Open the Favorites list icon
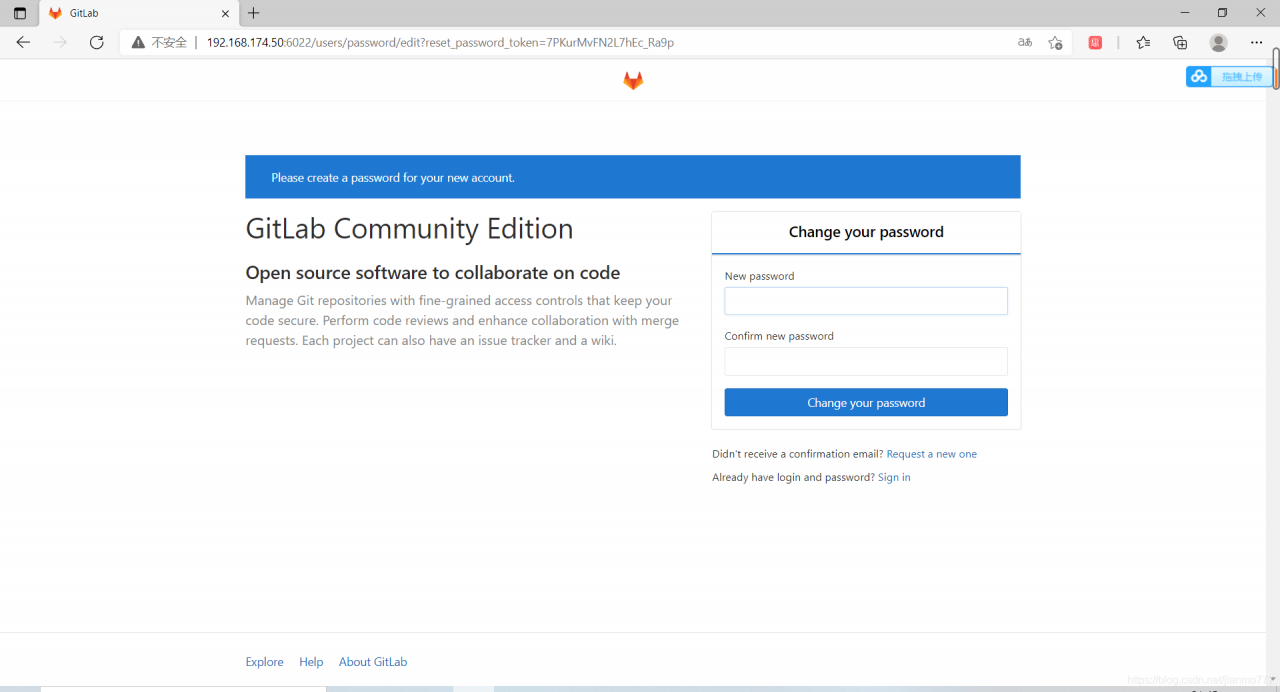 pyautogui.click(x=1143, y=43)
